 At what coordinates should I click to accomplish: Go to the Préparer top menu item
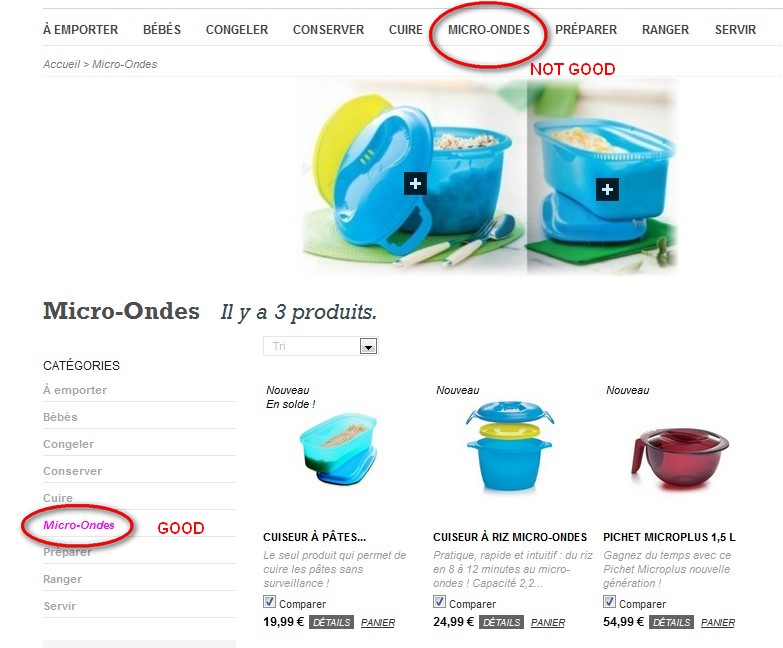586,30
